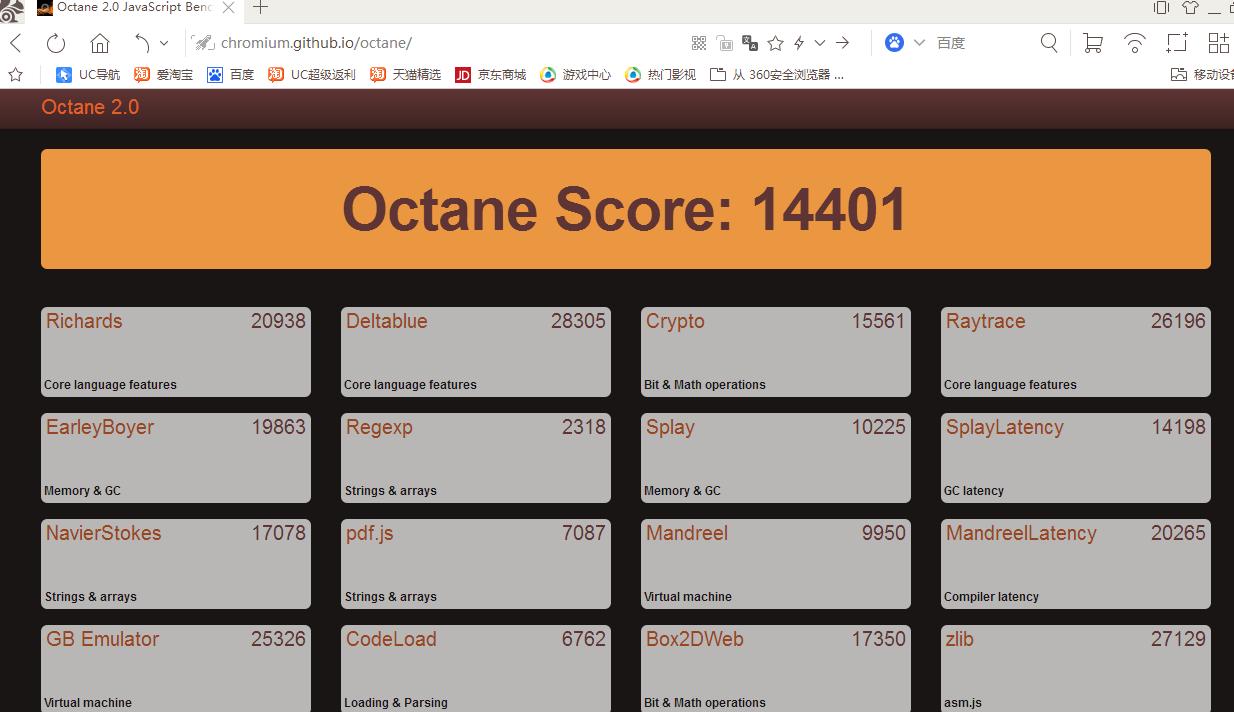Click the EarleyBoyer benchmark name
The height and width of the screenshot is (712, 1234).
click(100, 428)
